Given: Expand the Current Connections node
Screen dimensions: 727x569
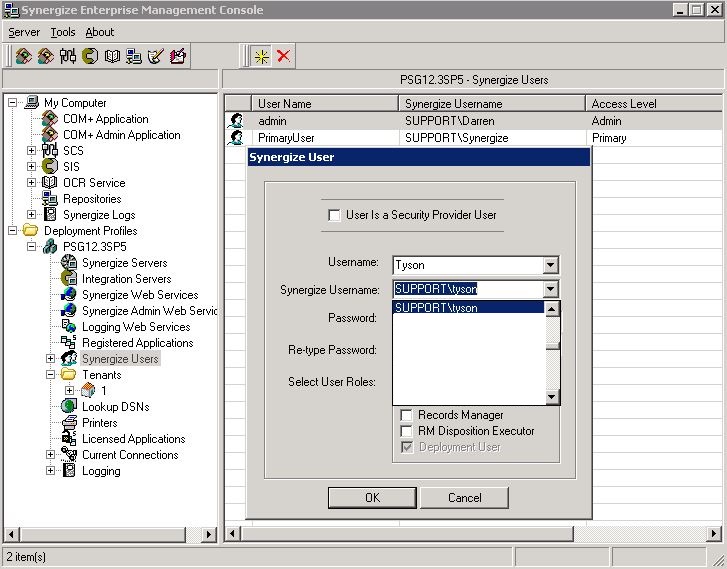Looking at the screenshot, I should click(51, 455).
